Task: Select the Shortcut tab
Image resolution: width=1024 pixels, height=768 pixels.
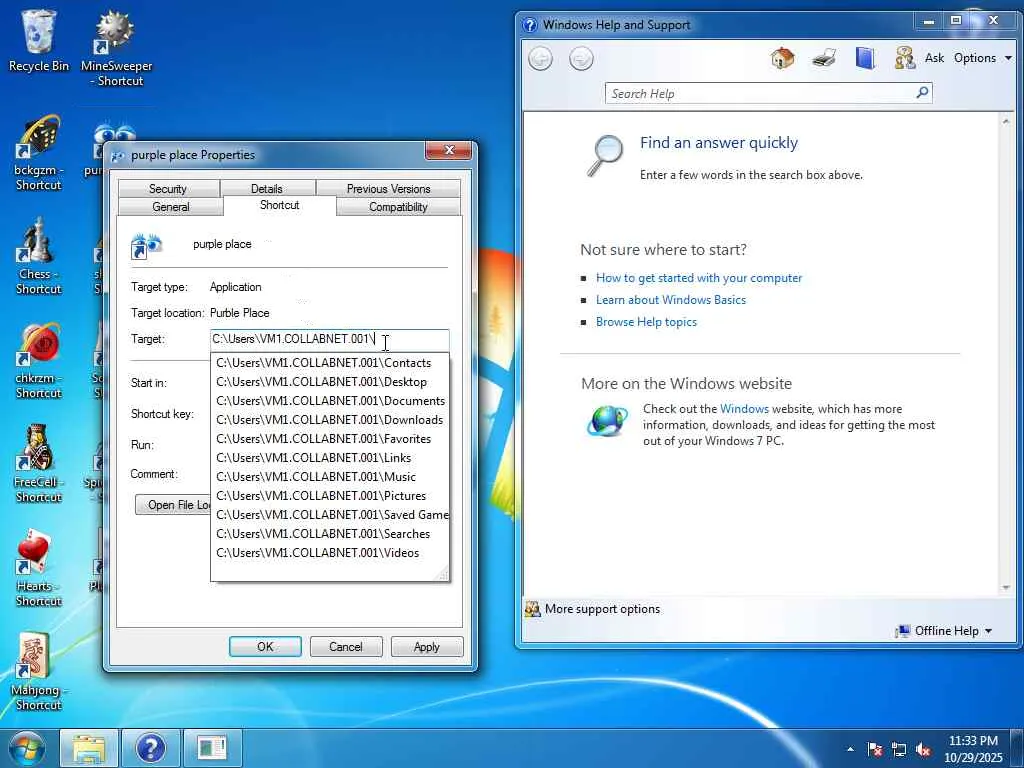Action: click(280, 205)
